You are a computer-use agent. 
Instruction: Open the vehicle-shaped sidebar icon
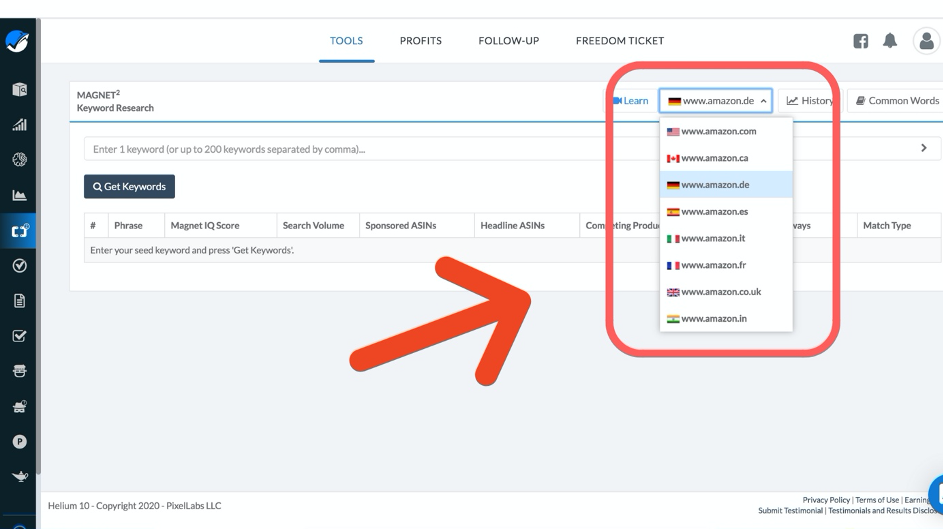(x=19, y=407)
